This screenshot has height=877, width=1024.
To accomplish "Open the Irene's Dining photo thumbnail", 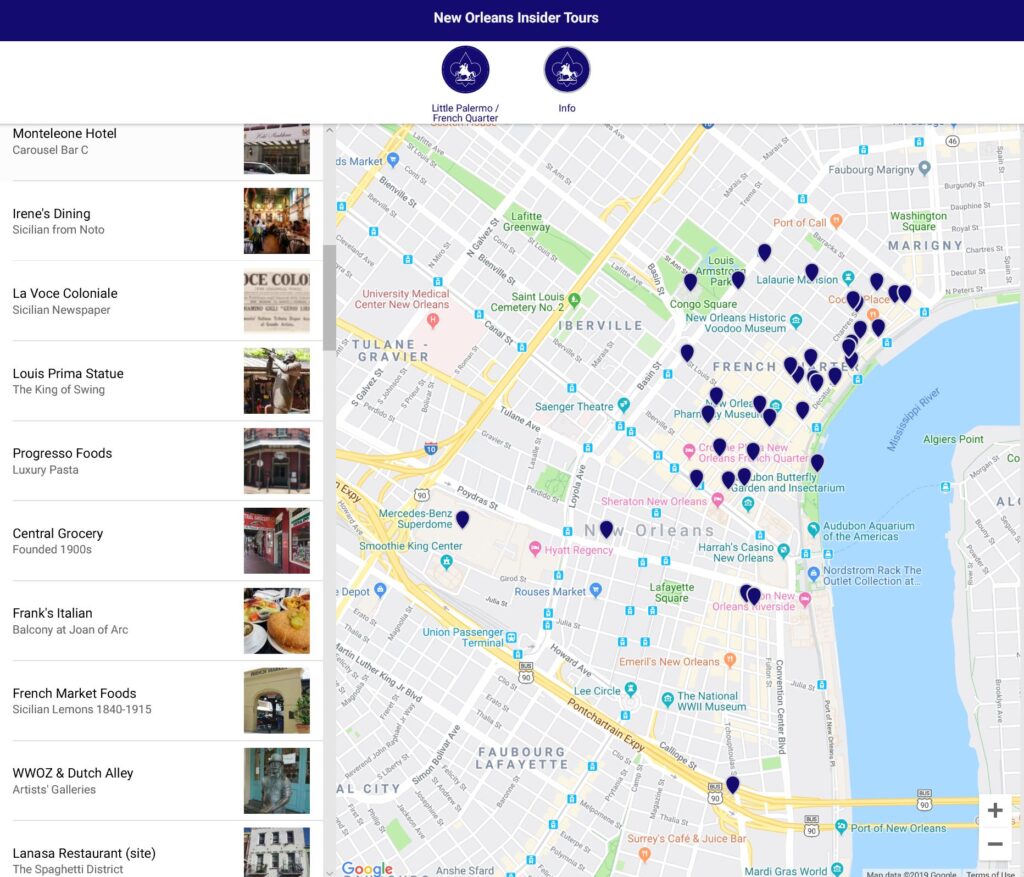I will click(277, 221).
